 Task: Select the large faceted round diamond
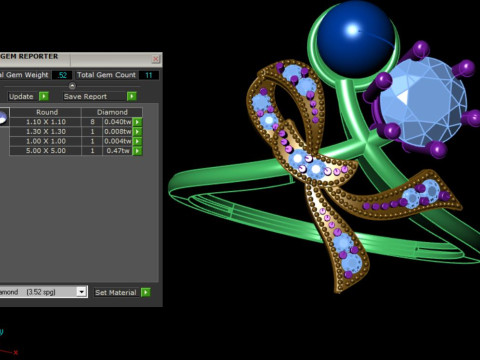pos(423,102)
